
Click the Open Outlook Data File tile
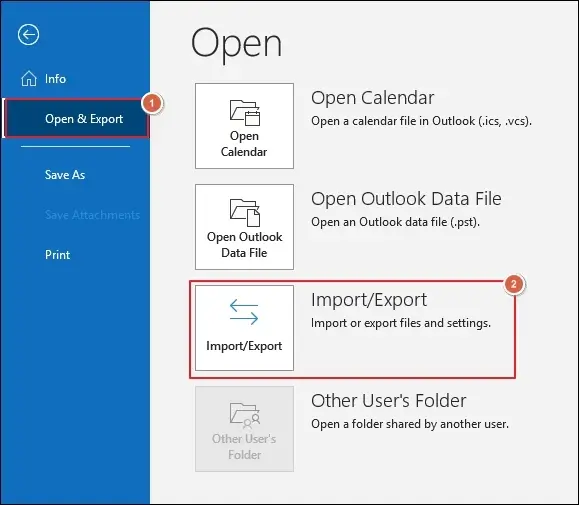tap(244, 227)
